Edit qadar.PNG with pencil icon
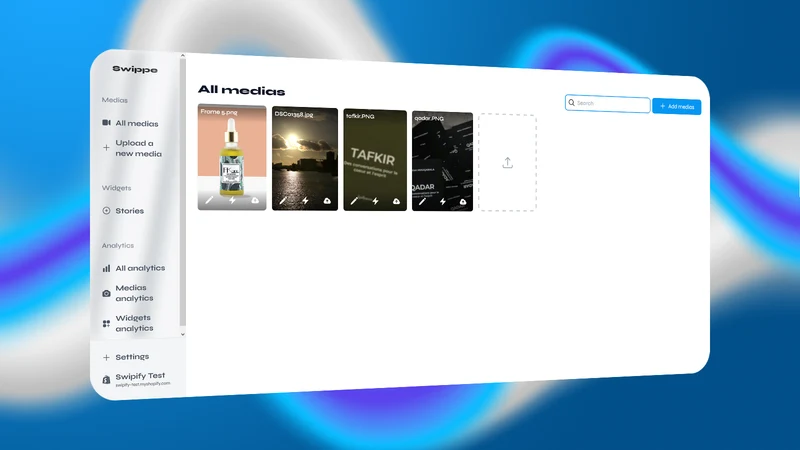 click(422, 202)
